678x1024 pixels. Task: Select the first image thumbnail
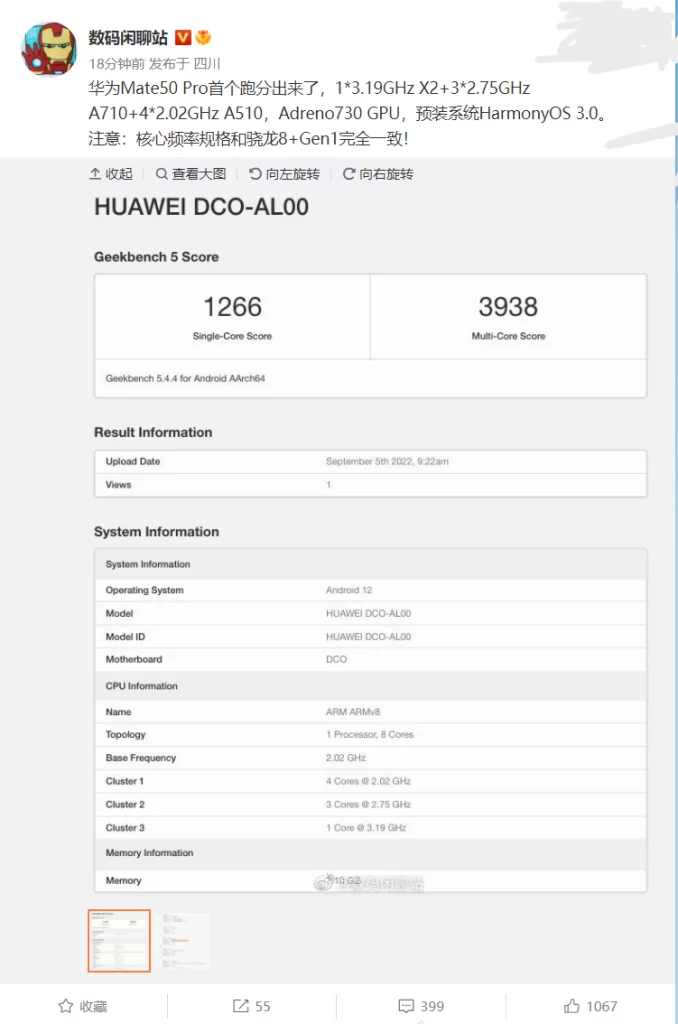click(x=119, y=940)
